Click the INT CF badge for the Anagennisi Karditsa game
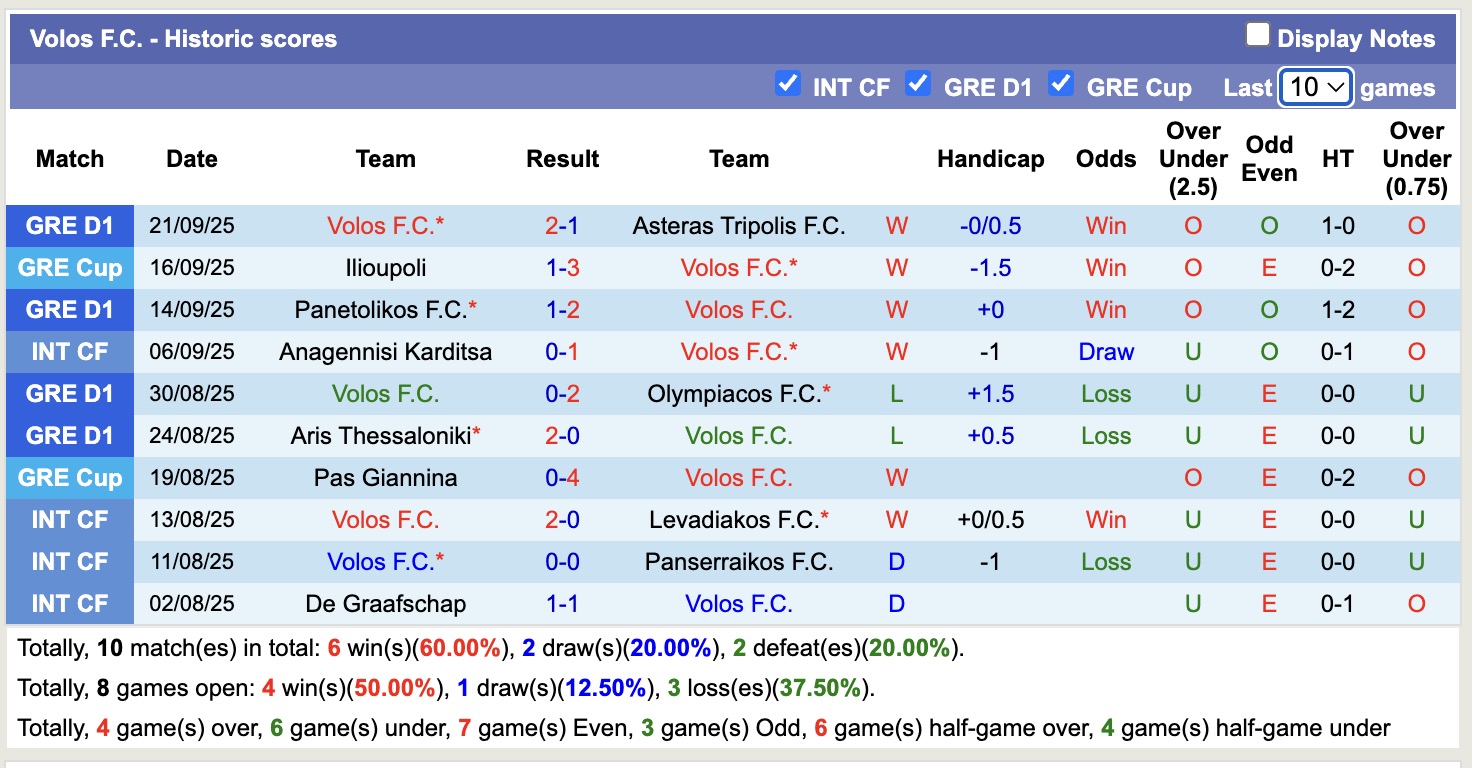Viewport: 1474px width, 768px height. (68, 351)
